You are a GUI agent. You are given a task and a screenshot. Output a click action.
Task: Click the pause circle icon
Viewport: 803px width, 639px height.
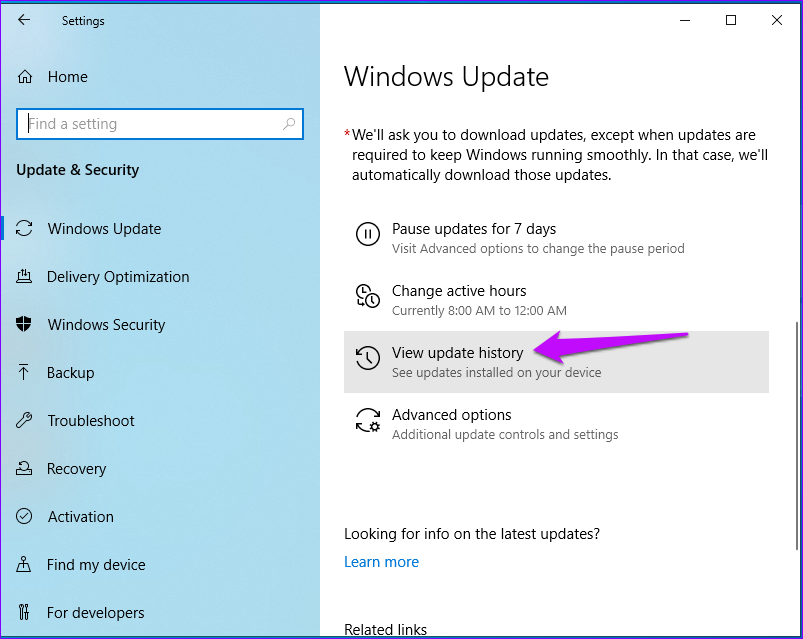(x=368, y=234)
